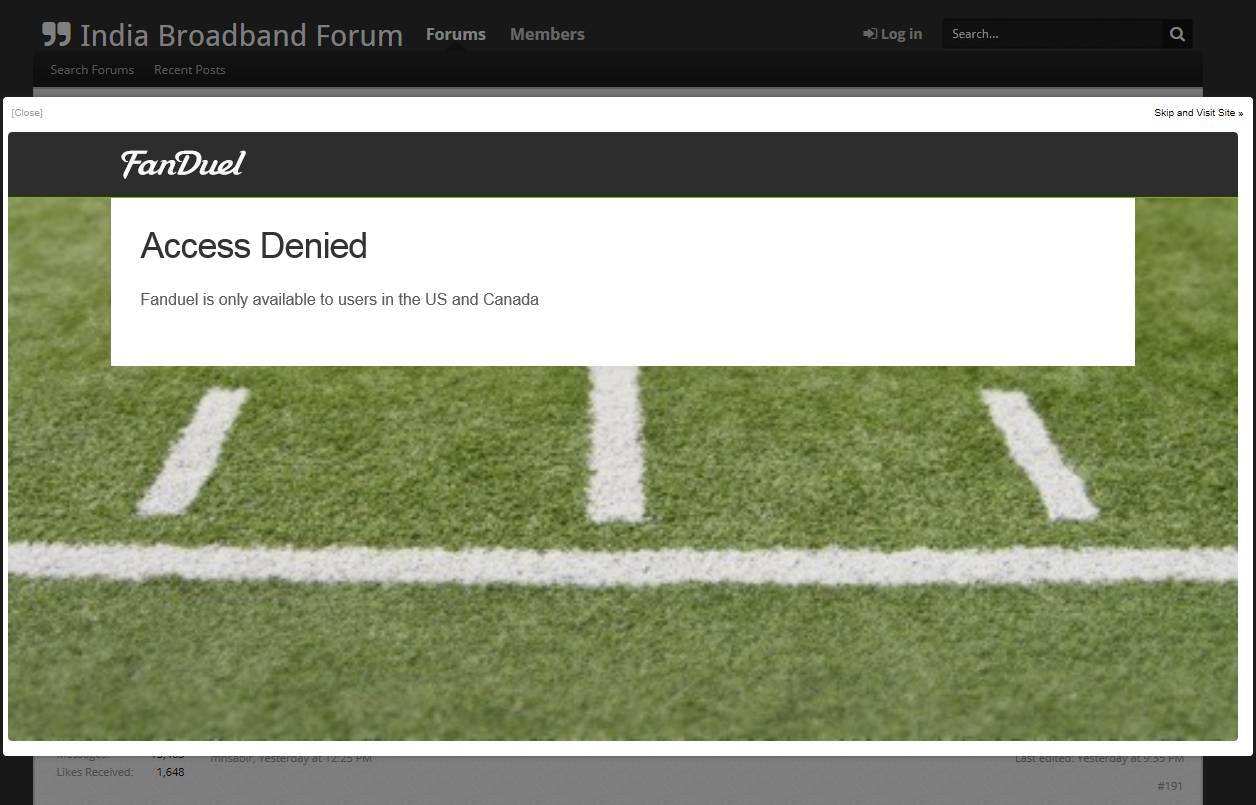Click the Log in arrow icon

(x=869, y=34)
